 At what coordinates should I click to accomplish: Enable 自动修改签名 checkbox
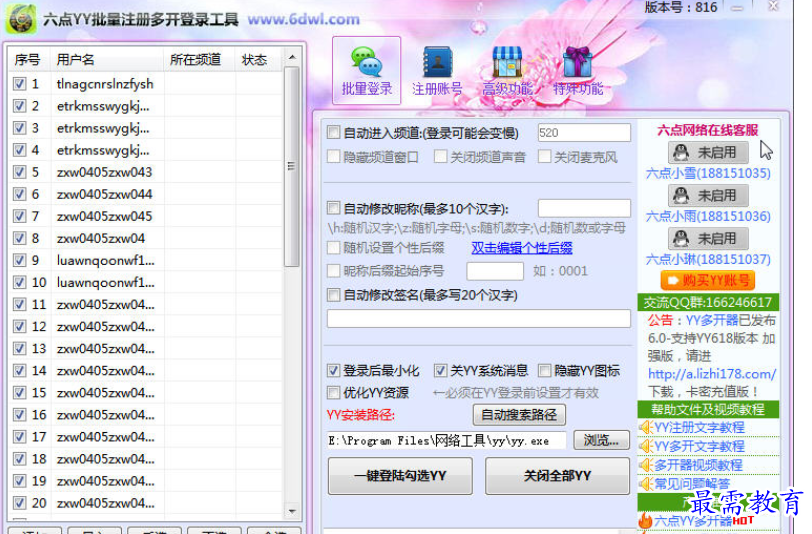(x=334, y=295)
